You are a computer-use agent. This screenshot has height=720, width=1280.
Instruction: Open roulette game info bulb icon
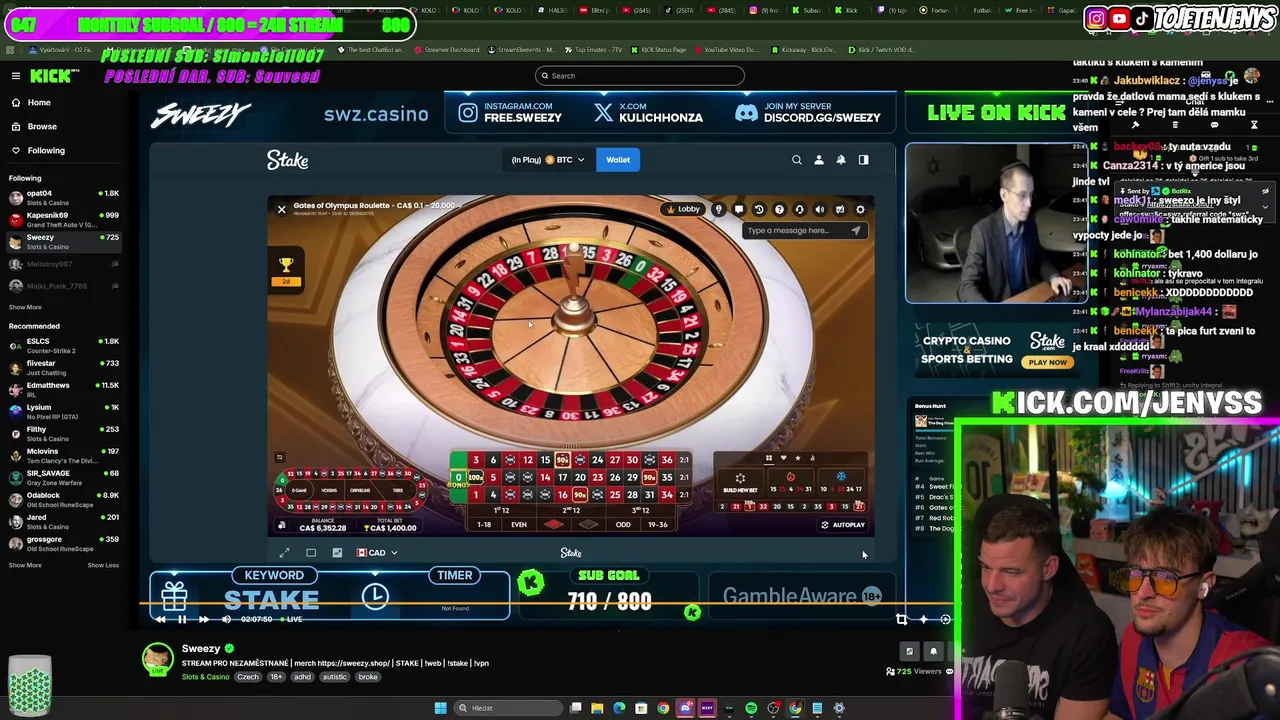click(x=718, y=209)
